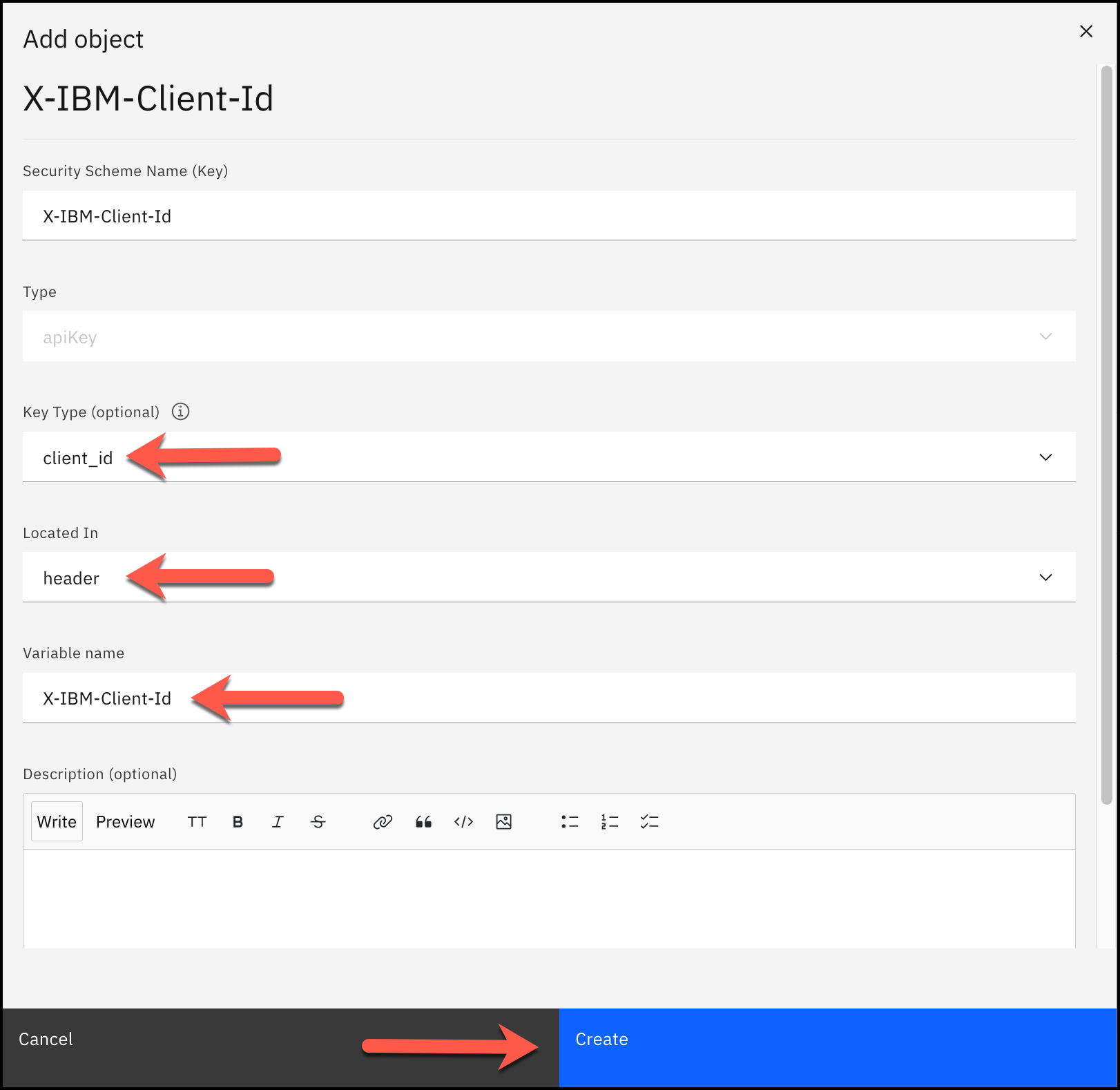Insert a block quote
Viewport: 1120px width, 1090px height.
tap(423, 822)
